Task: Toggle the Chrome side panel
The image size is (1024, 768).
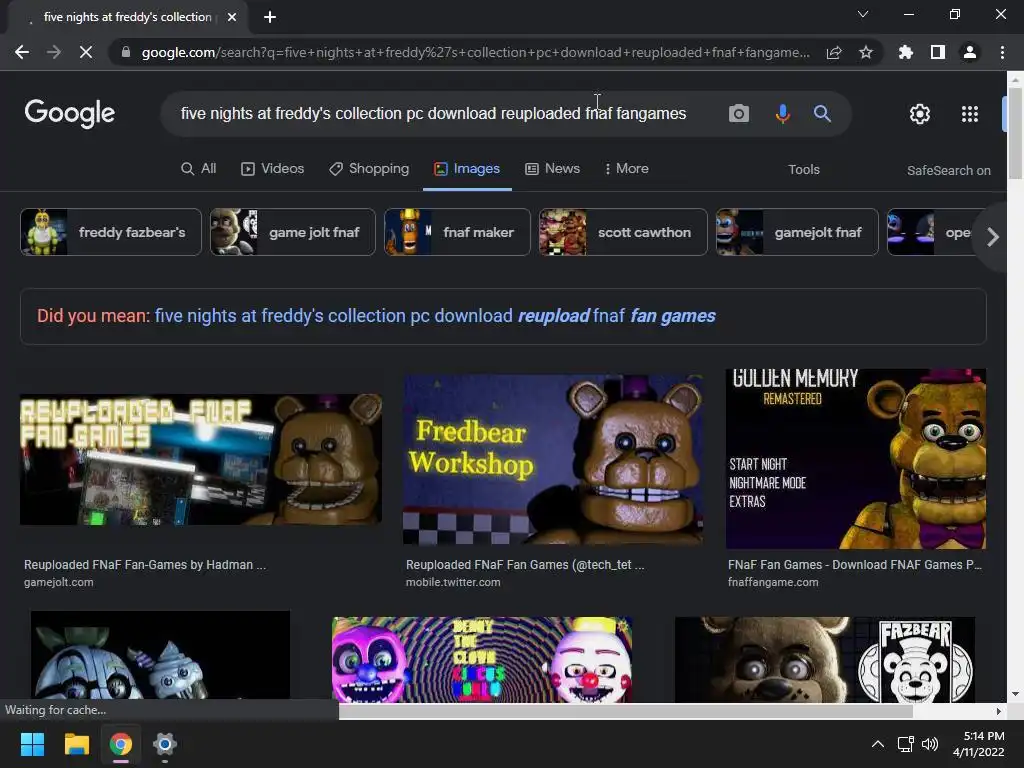Action: point(938,52)
